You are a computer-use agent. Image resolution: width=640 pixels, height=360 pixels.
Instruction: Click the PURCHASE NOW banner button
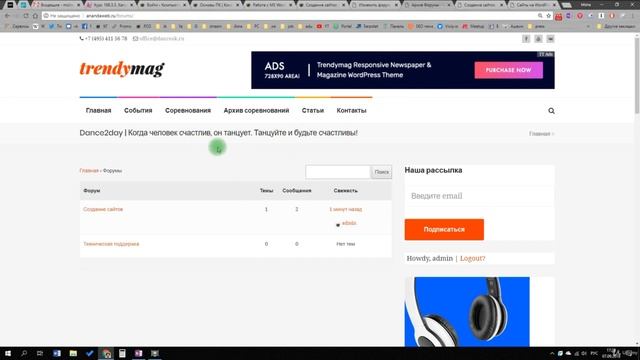(x=509, y=70)
